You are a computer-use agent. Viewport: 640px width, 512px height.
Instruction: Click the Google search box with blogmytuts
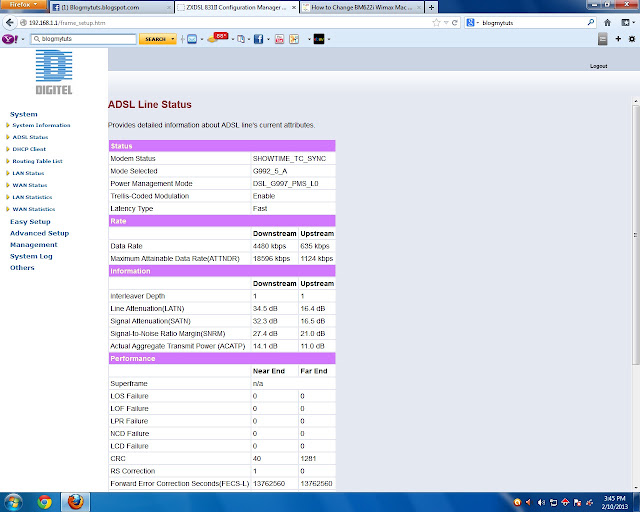pyautogui.click(x=533, y=23)
